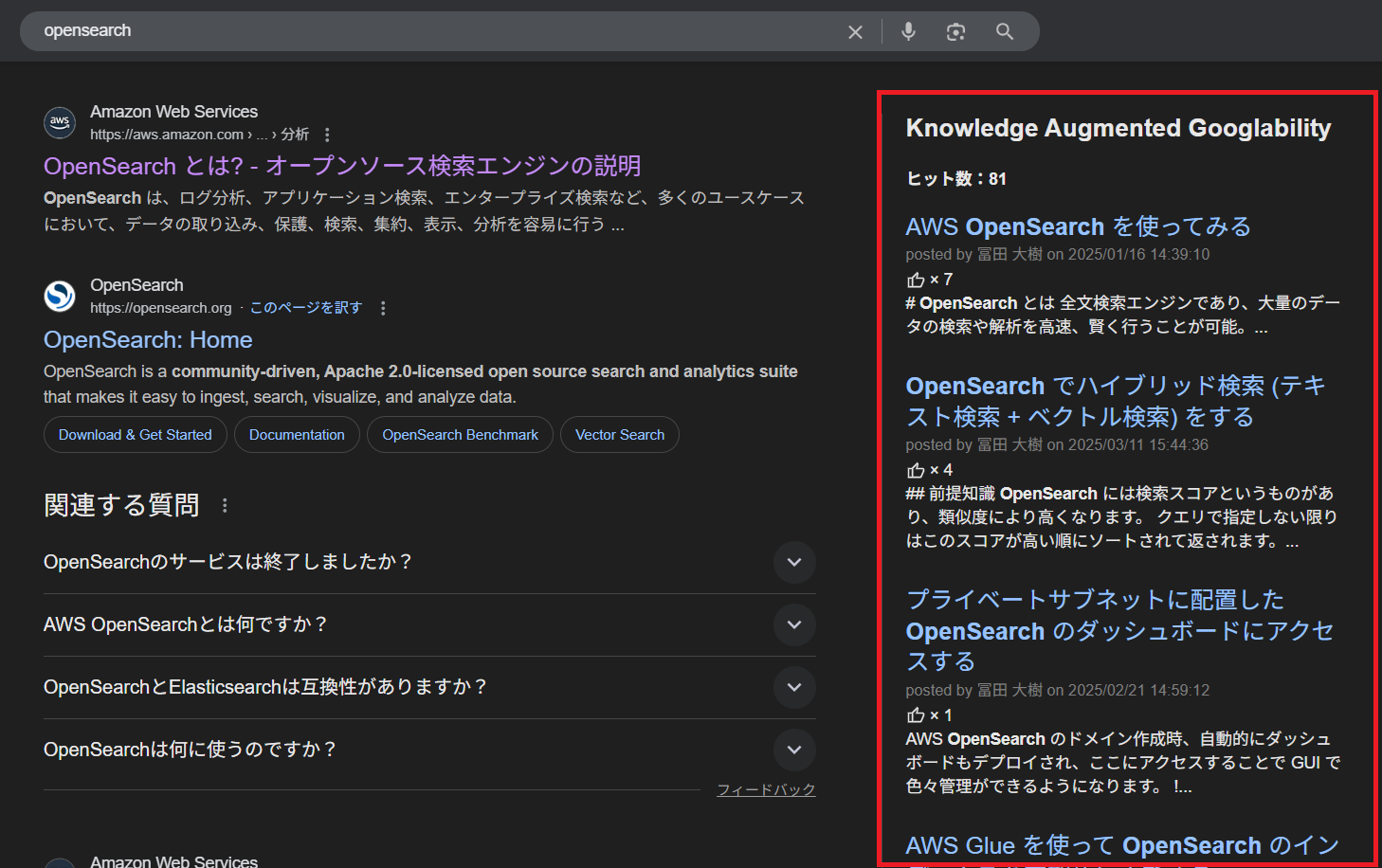Open article AWS OpenSearch を使ってみる
This screenshot has height=868, width=1382.
(1078, 226)
